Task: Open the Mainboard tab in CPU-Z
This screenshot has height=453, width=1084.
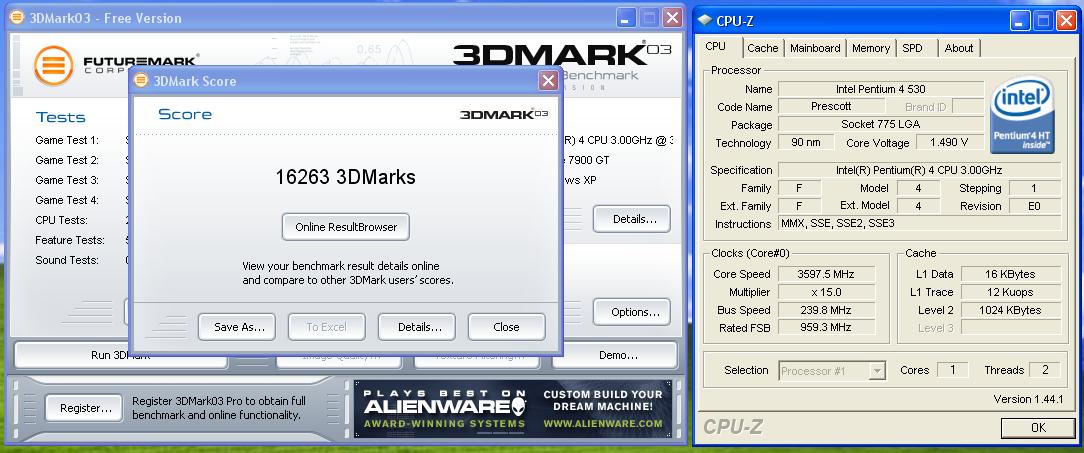Action: click(815, 48)
